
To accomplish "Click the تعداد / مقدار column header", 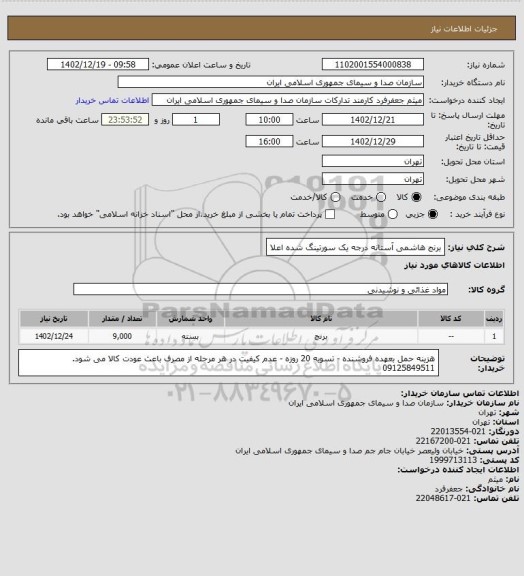I will [x=122, y=318].
